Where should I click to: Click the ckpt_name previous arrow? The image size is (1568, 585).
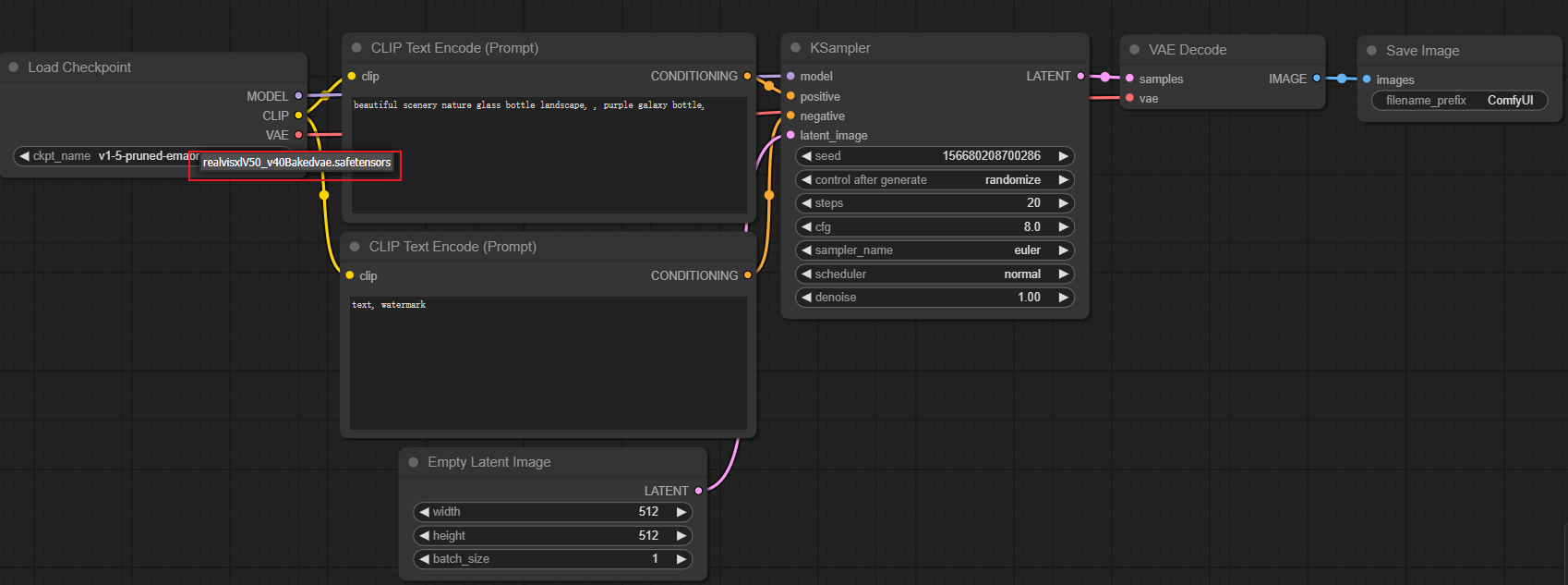click(24, 156)
